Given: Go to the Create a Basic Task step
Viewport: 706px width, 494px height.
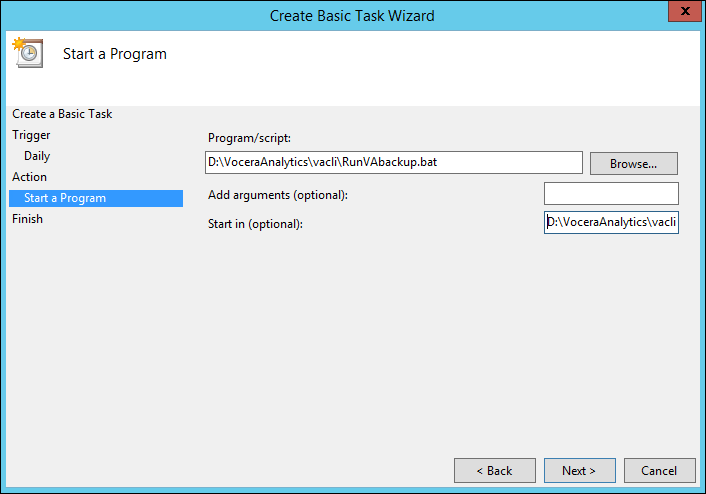Looking at the screenshot, I should 62,114.
